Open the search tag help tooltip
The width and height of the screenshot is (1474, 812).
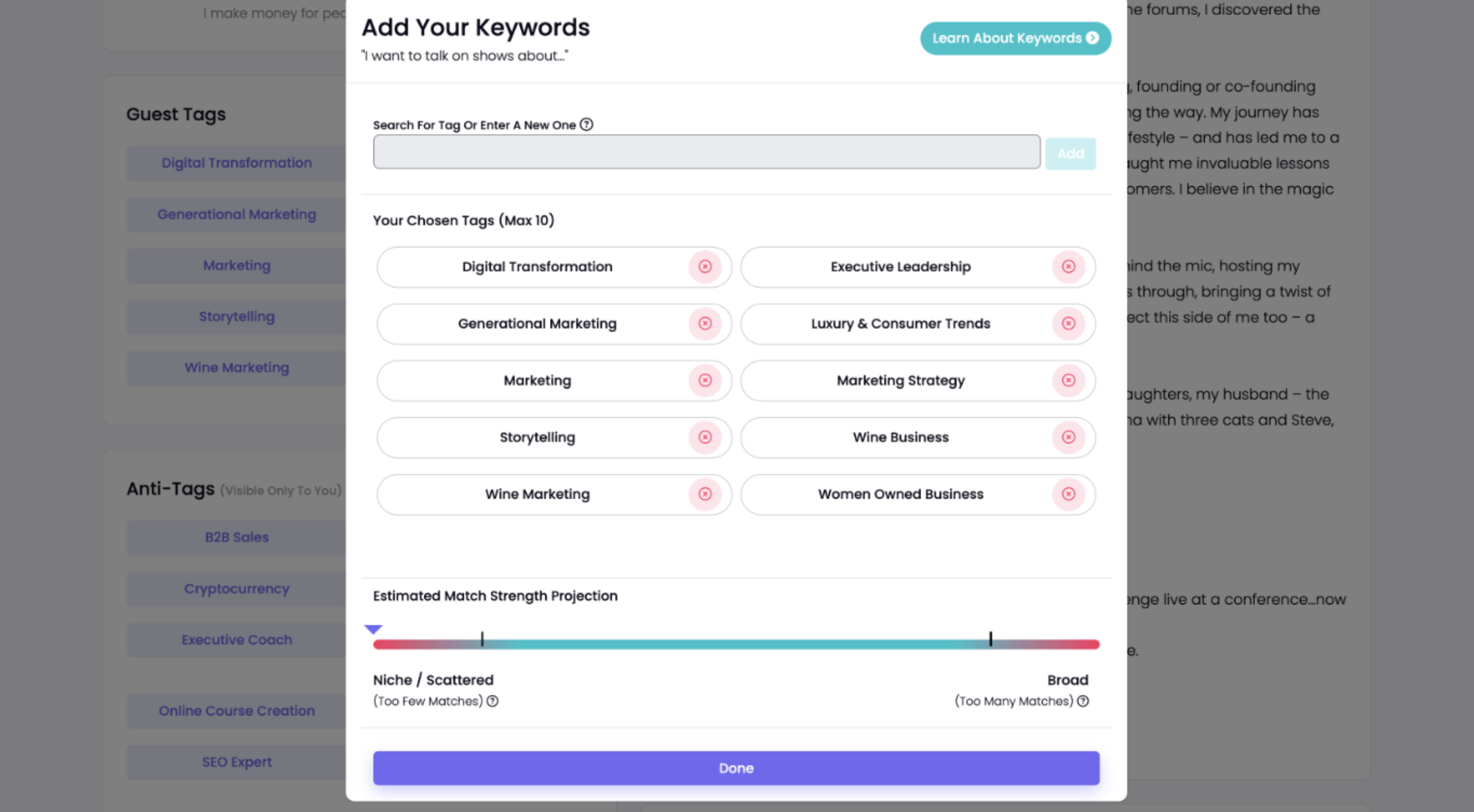[587, 124]
